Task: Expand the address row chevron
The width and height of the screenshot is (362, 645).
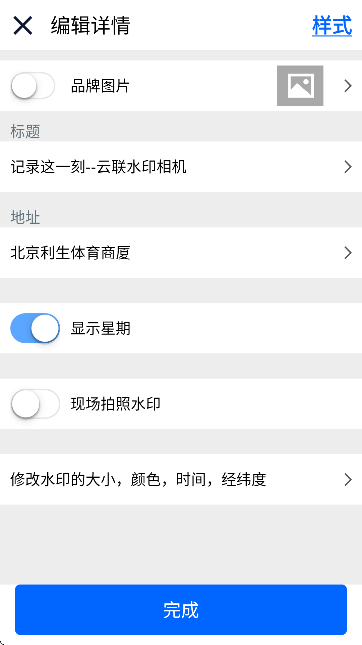Action: 348,253
